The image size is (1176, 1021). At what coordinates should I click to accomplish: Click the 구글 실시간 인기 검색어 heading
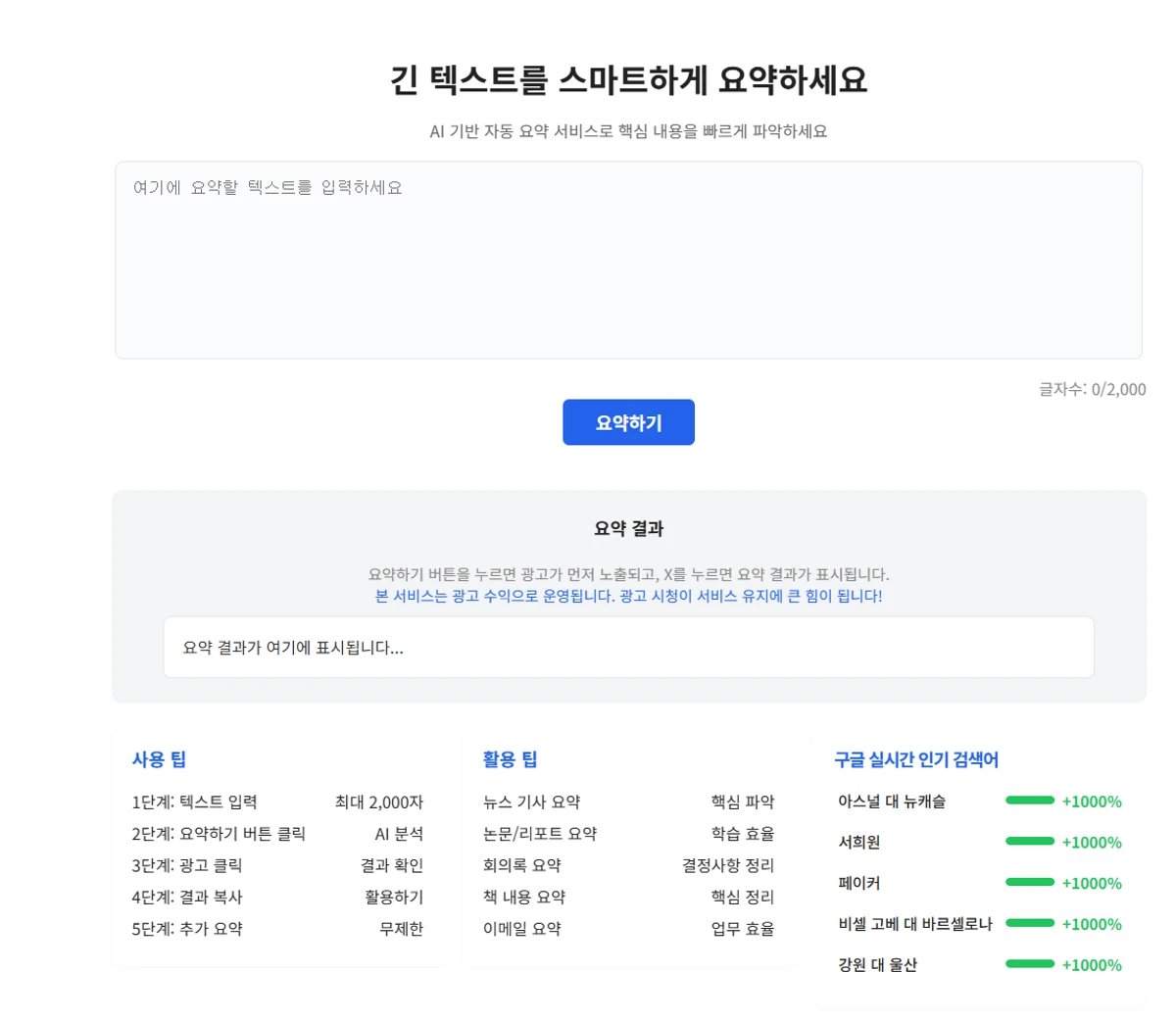[916, 759]
